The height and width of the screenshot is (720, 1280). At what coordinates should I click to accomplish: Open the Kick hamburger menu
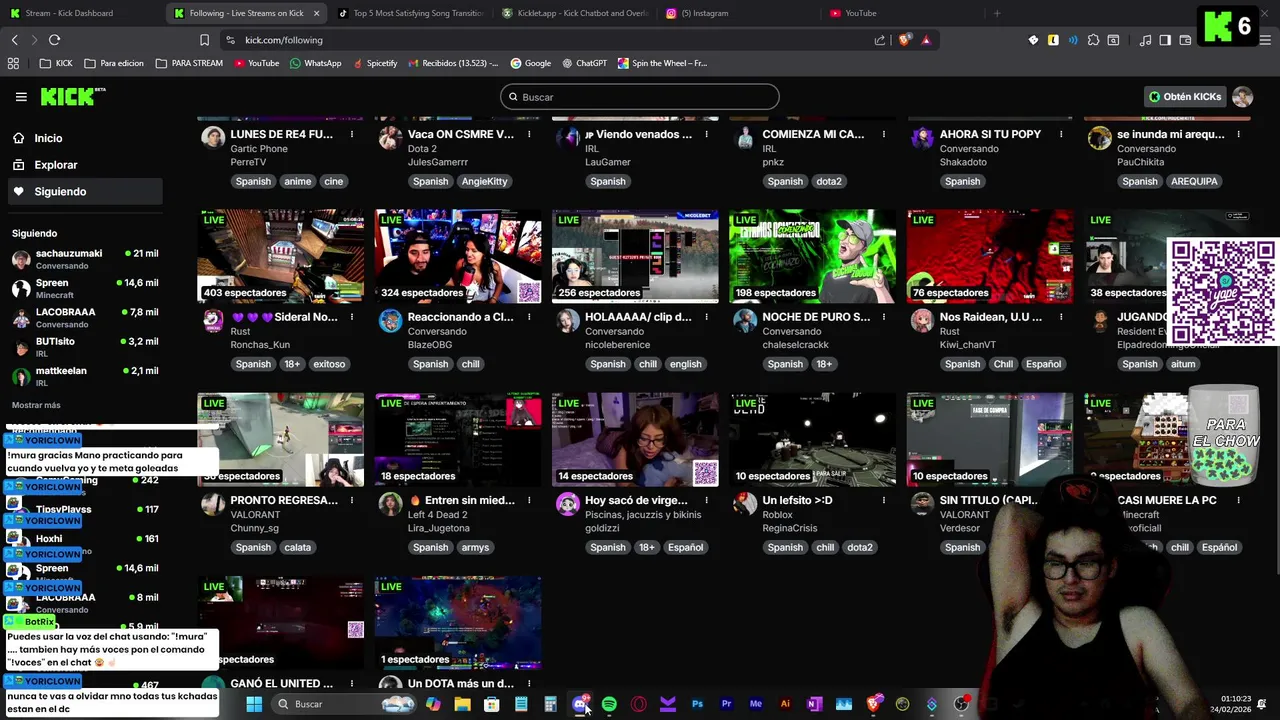click(x=21, y=97)
